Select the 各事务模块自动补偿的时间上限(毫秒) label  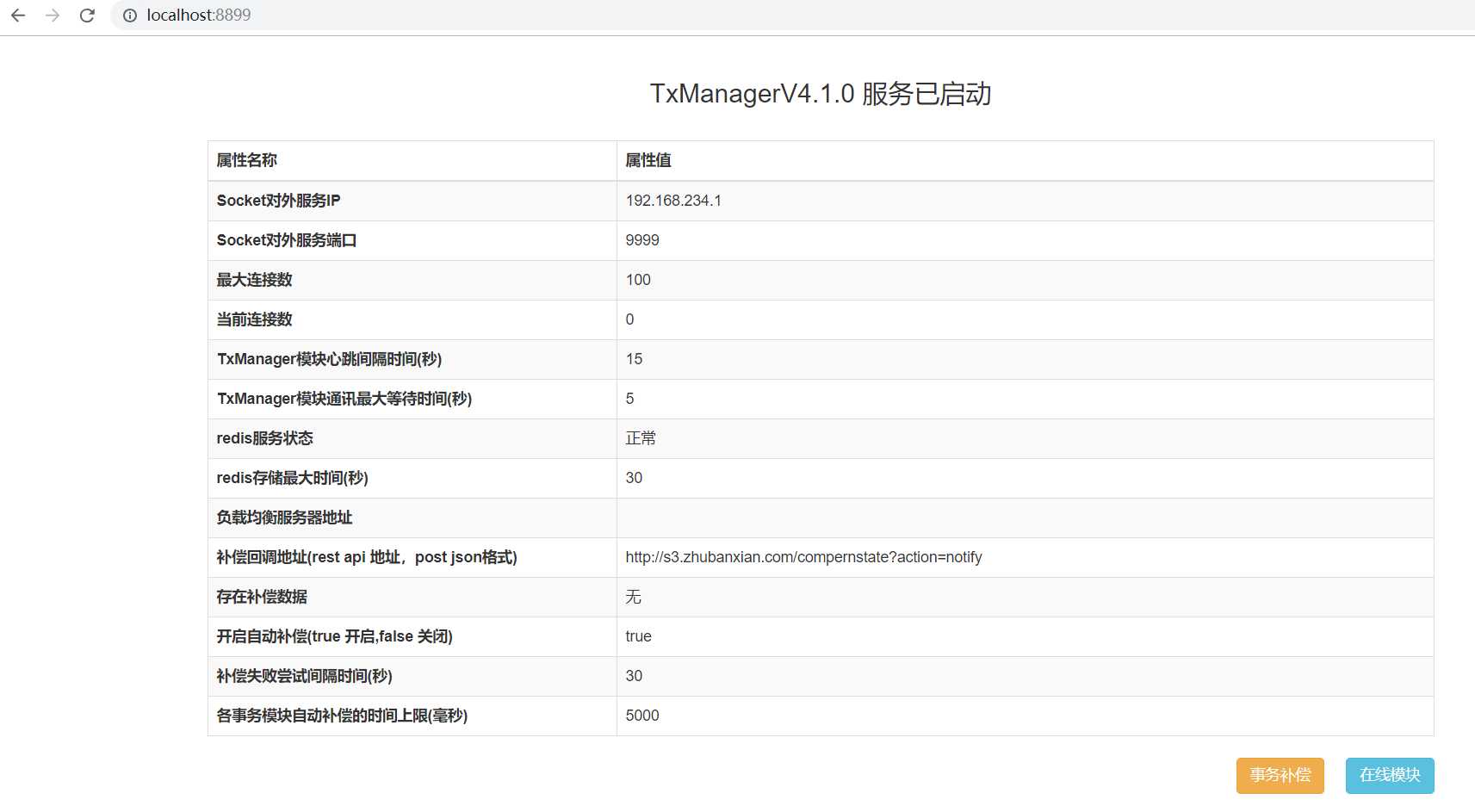(x=342, y=716)
